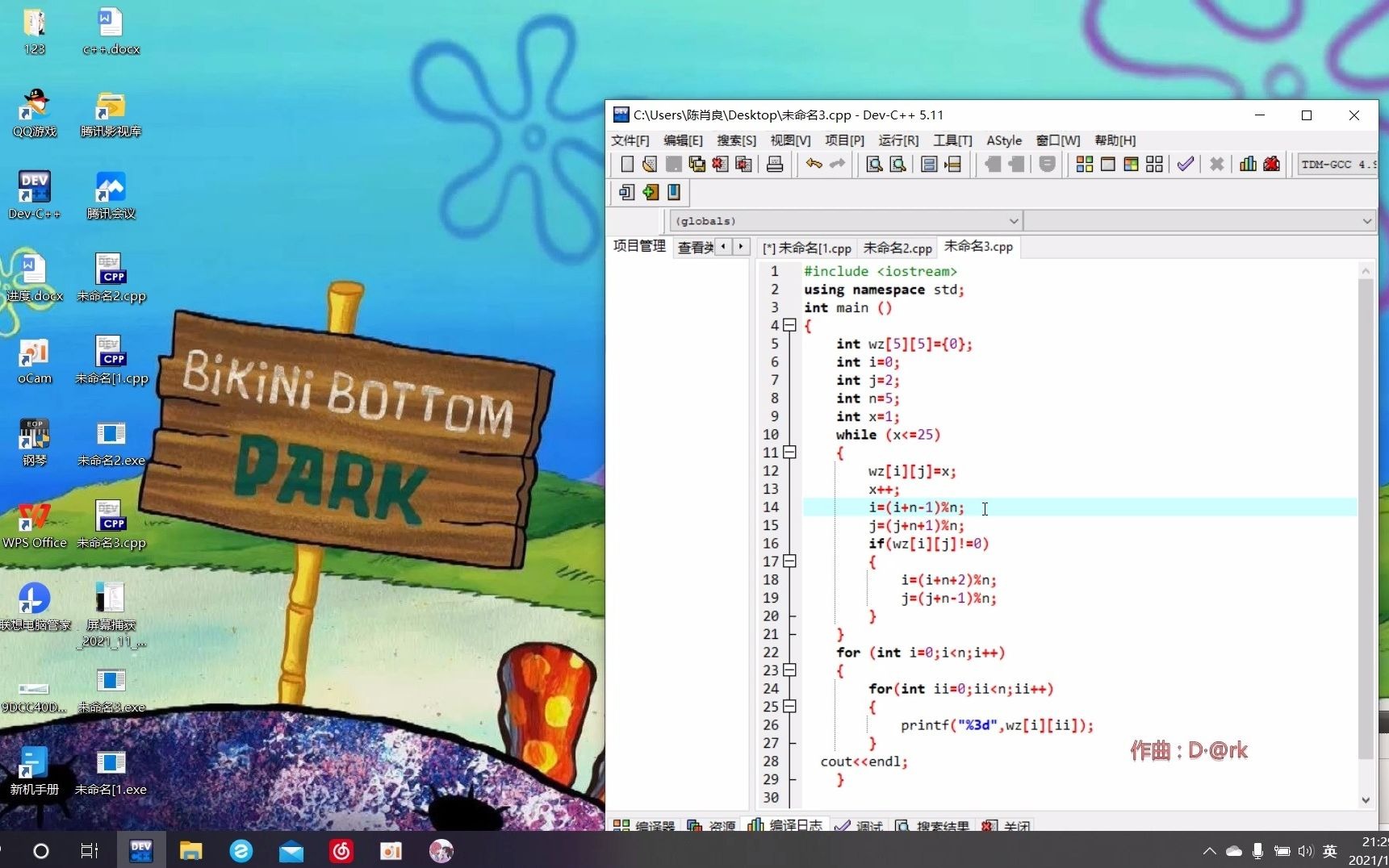
Task: Click the Undo arrow icon
Action: click(814, 165)
